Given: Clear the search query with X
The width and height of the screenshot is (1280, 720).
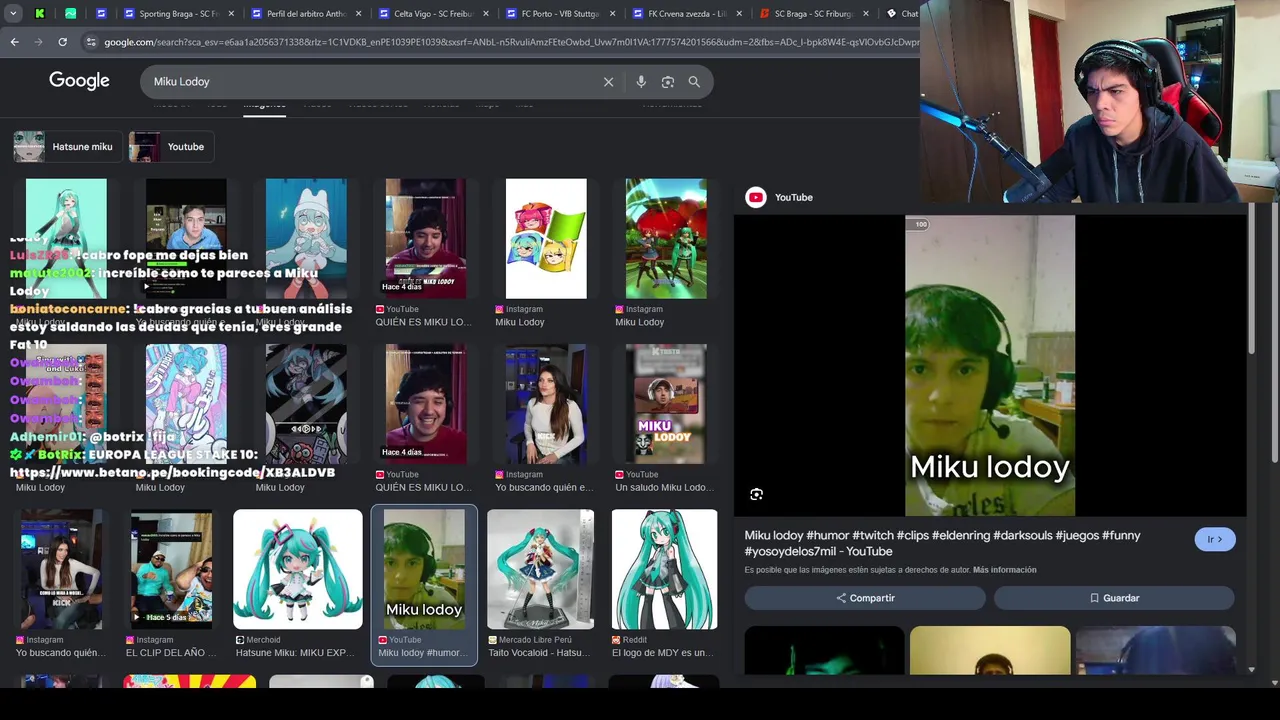Looking at the screenshot, I should click(608, 82).
